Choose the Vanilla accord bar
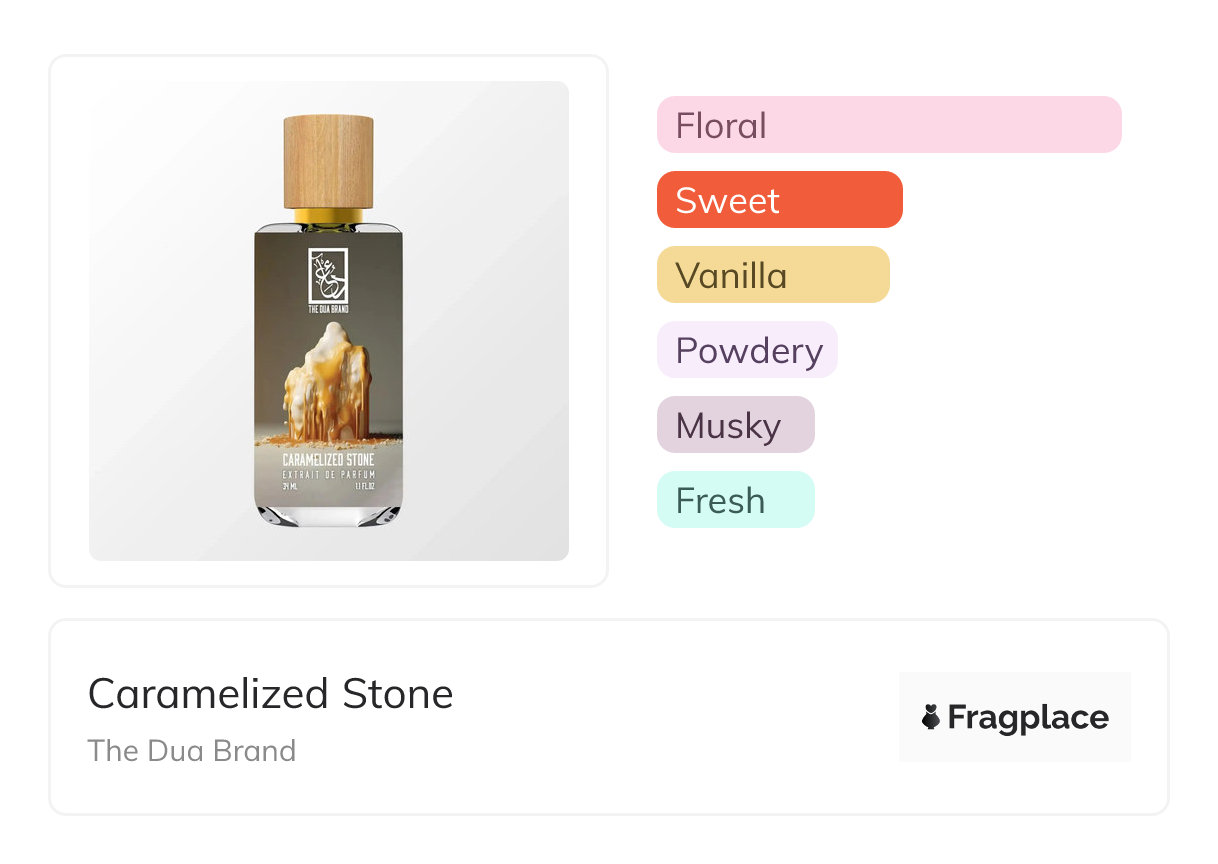 (772, 275)
